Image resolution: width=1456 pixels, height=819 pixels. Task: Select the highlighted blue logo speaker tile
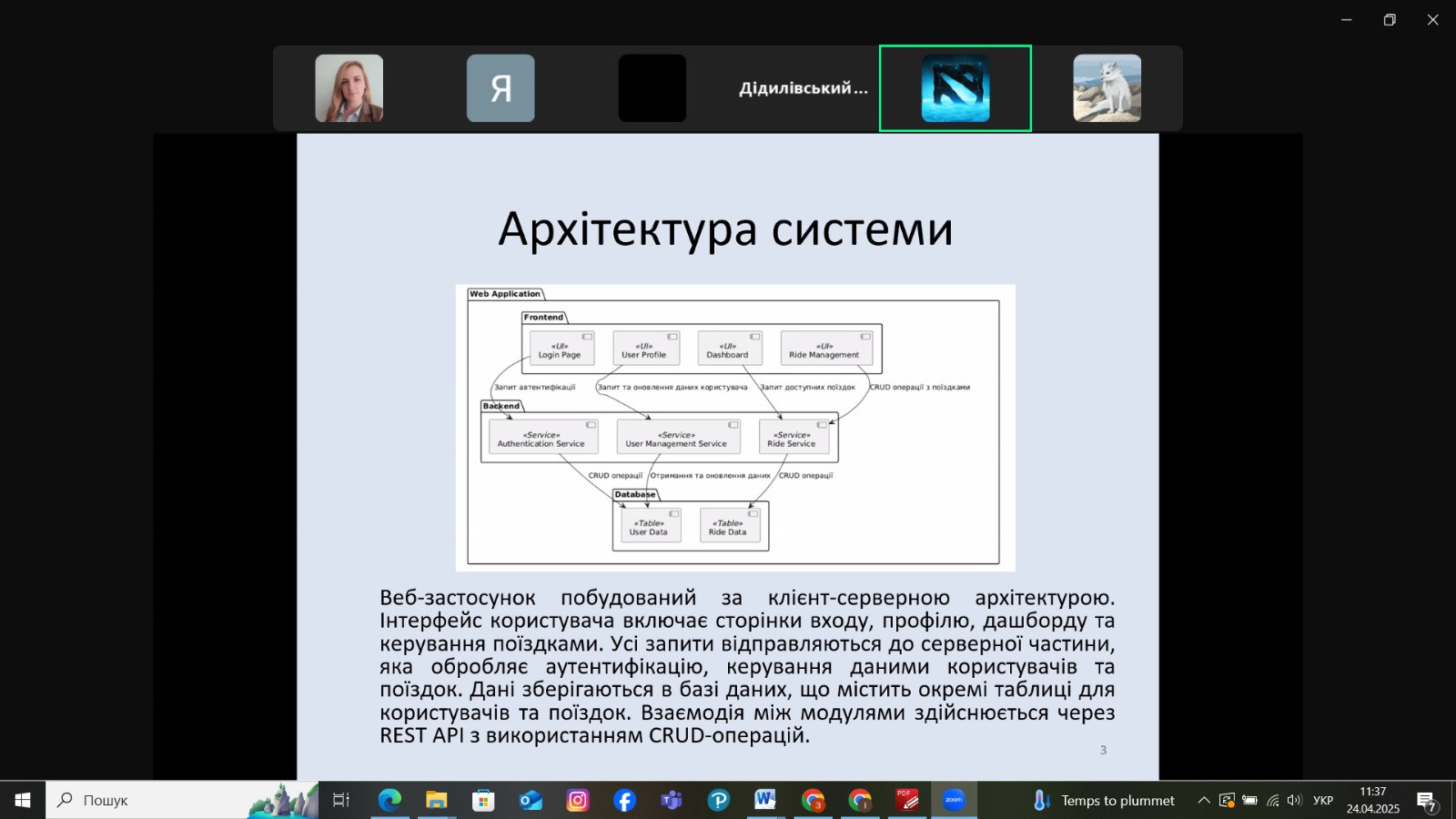coord(955,88)
